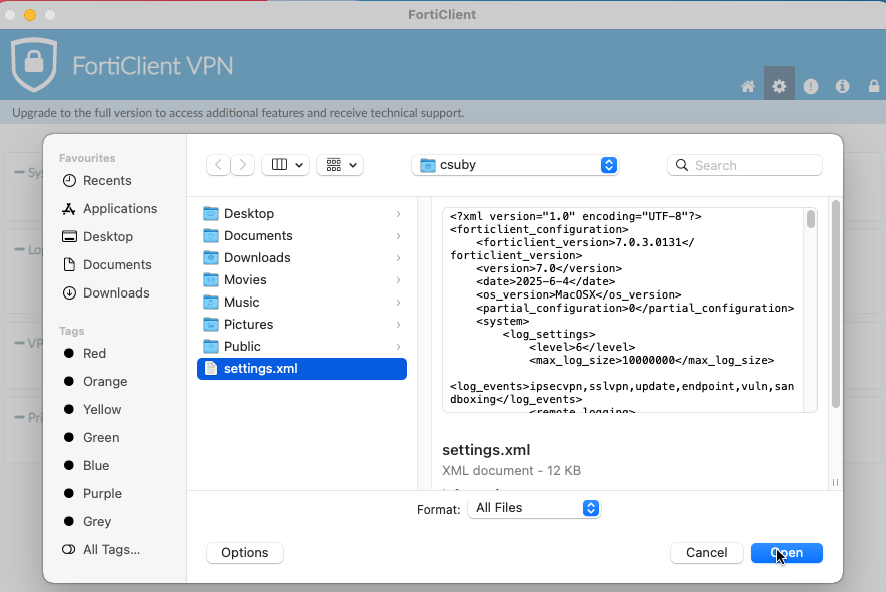The image size is (886, 592).
Task: Select the Pictures folder in file list
Action: 302,324
